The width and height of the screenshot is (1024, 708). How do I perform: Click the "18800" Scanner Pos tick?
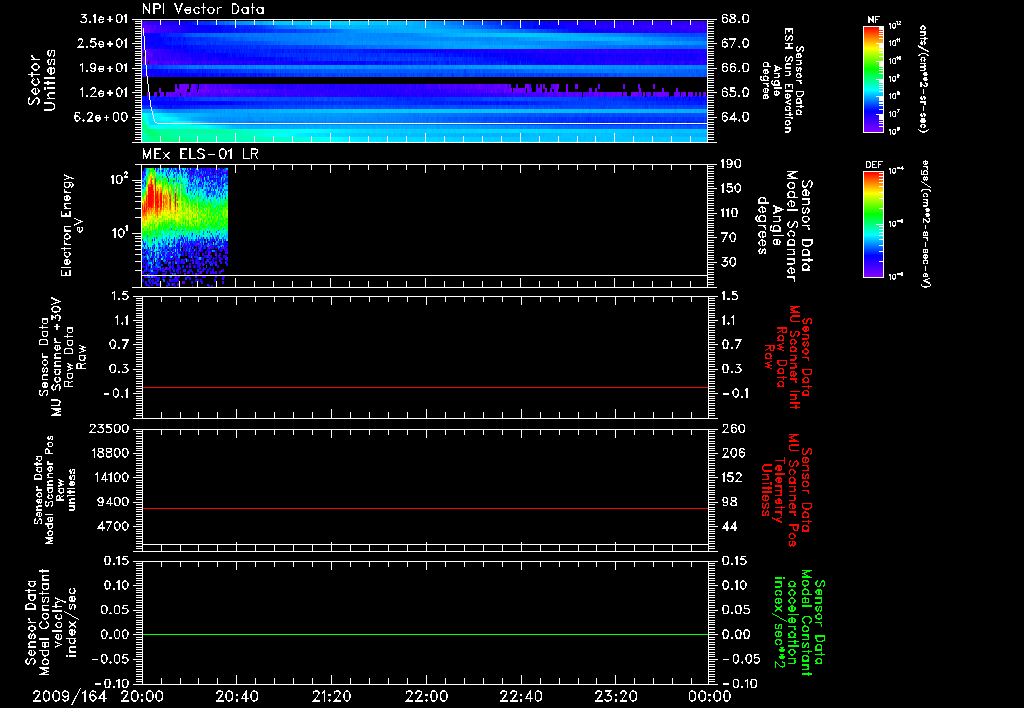110,453
